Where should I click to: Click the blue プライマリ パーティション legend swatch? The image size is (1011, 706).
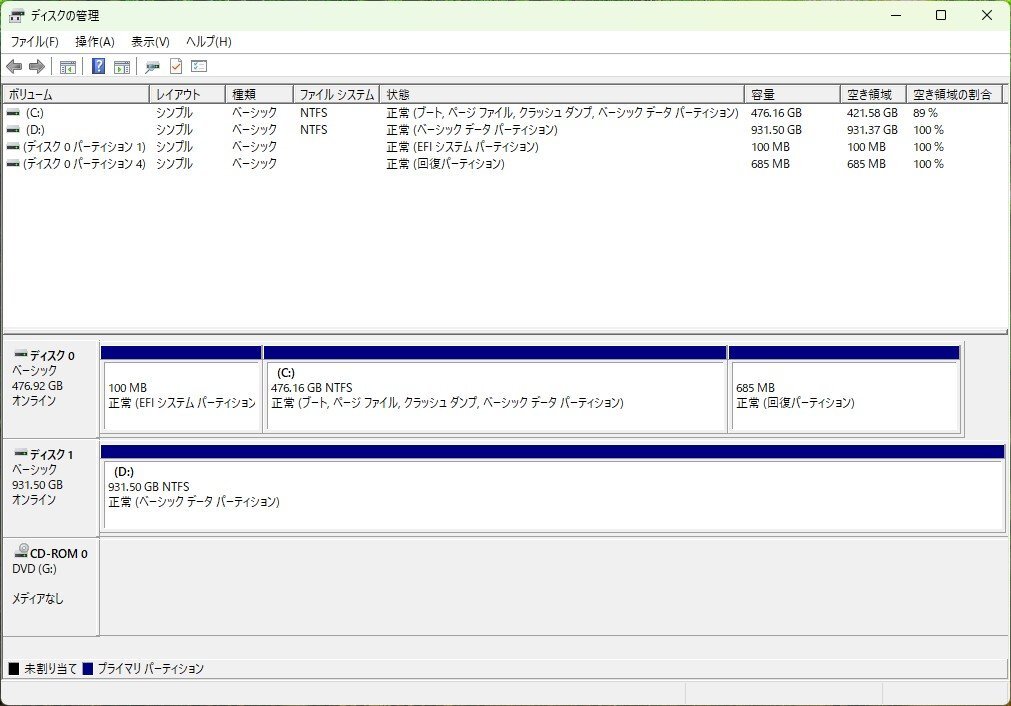[88, 669]
